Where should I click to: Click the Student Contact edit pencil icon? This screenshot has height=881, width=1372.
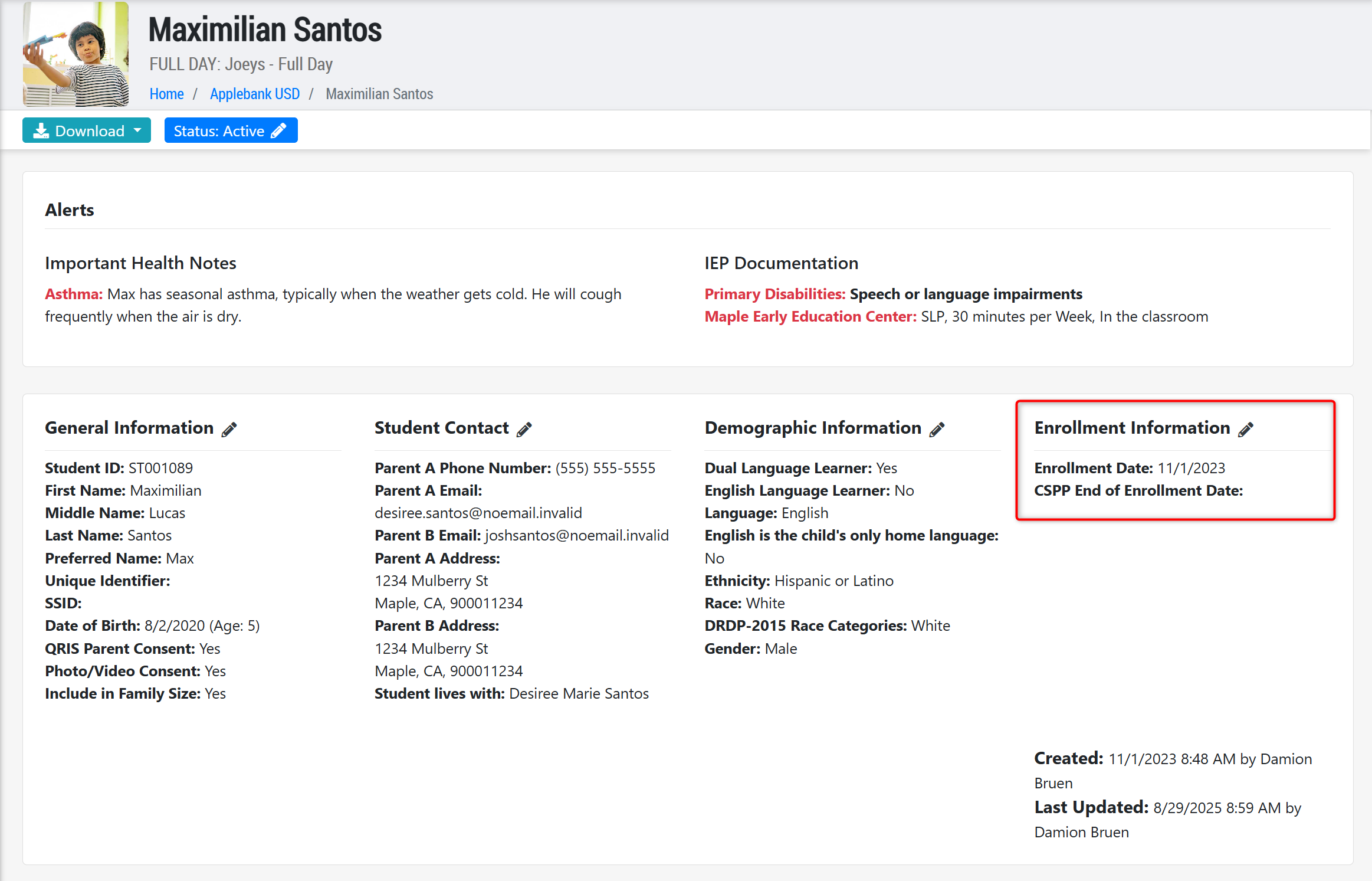[524, 429]
